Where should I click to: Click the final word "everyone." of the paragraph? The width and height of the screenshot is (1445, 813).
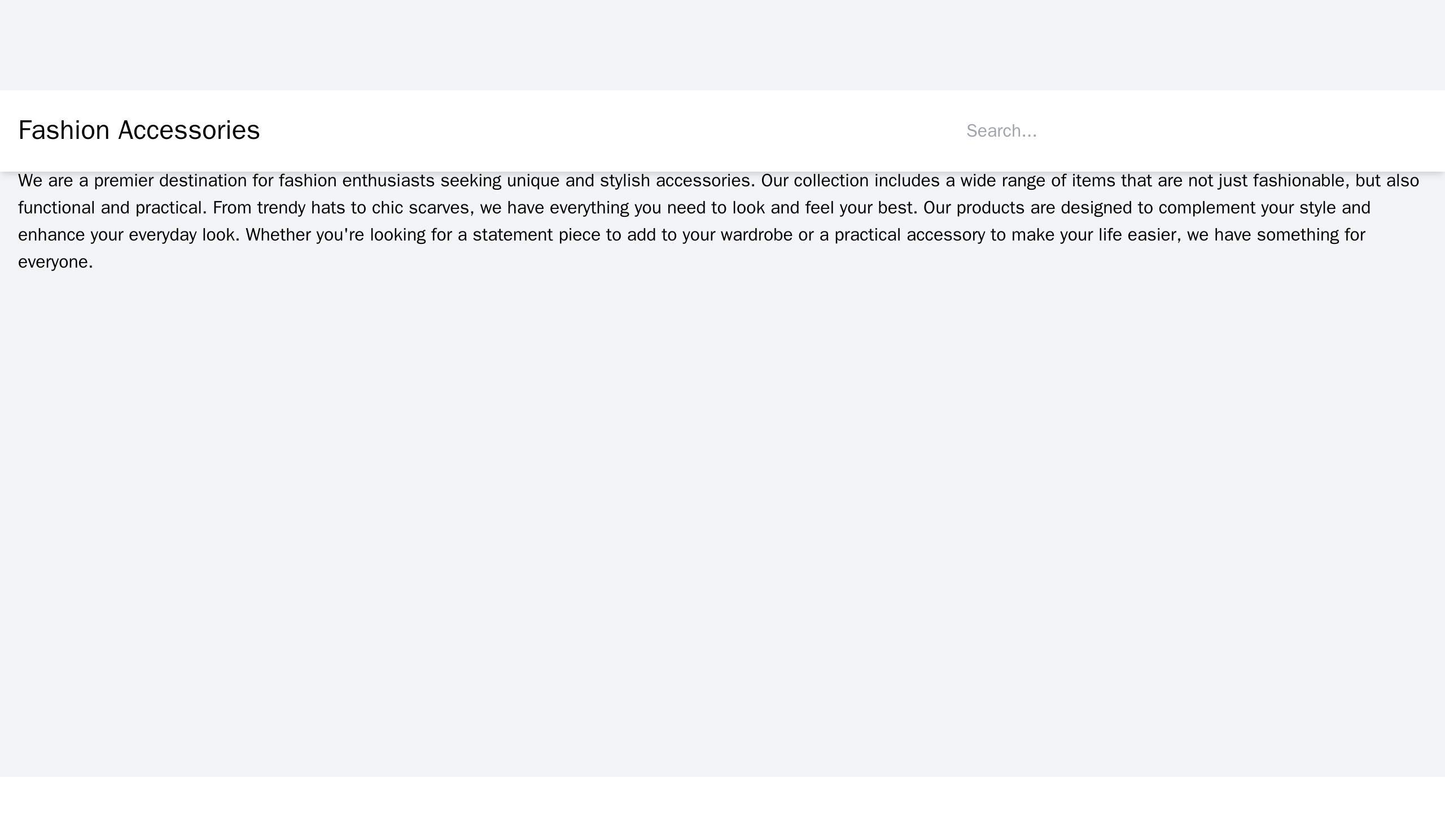[x=56, y=262]
